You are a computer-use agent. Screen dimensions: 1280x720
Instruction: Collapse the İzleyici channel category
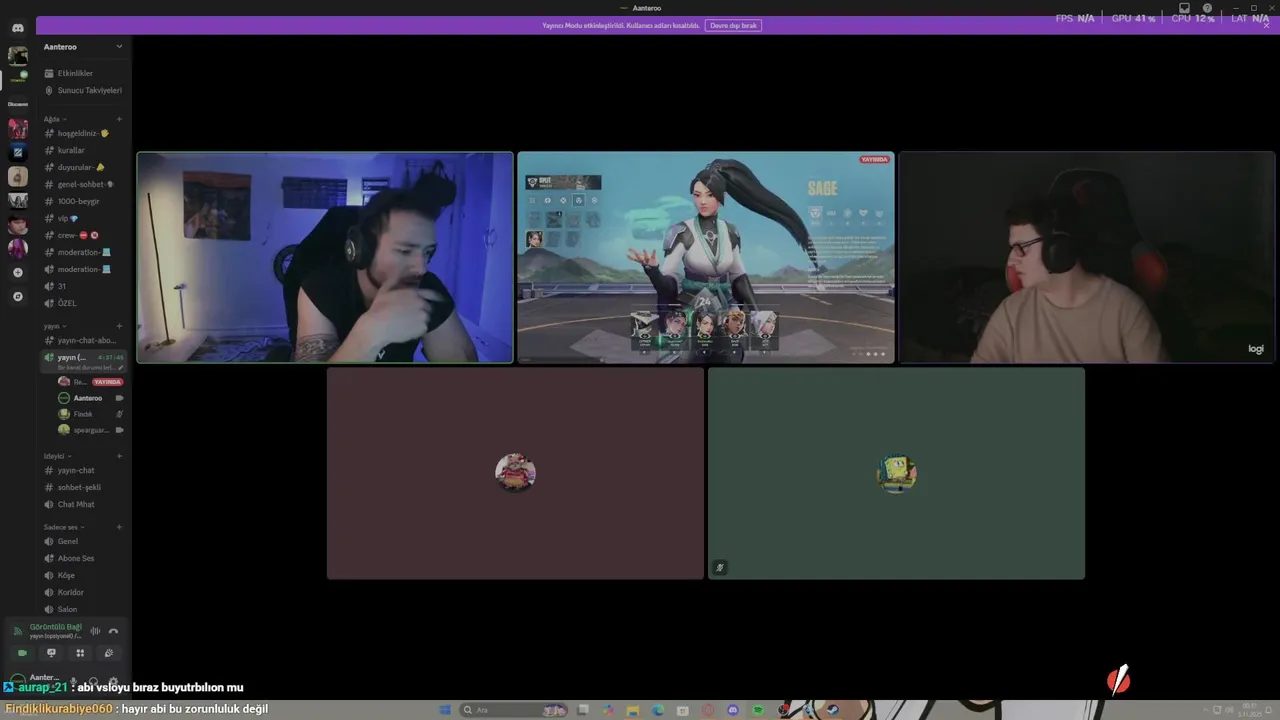pyautogui.click(x=56, y=456)
